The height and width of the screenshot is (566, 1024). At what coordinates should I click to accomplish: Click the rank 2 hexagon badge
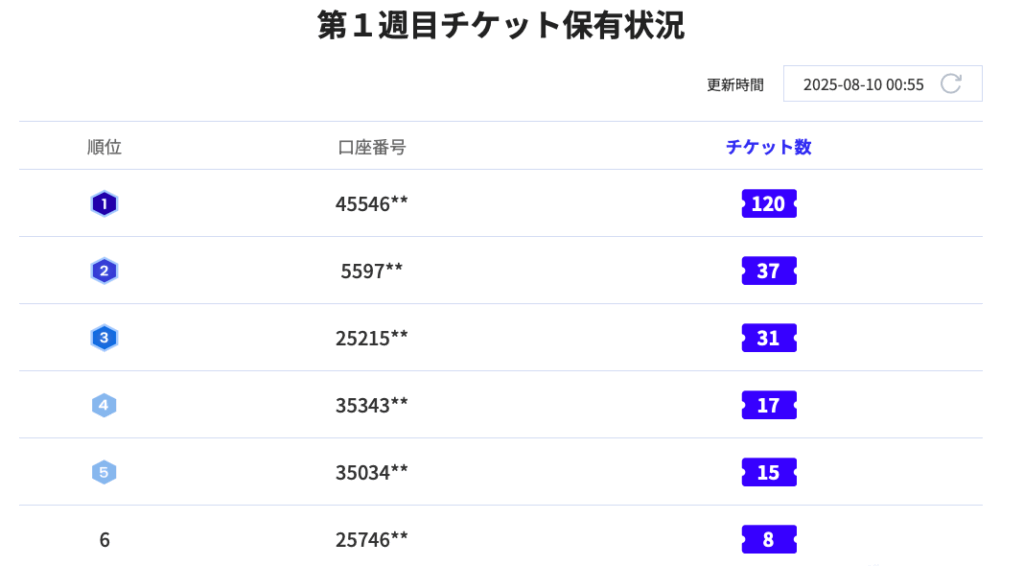(x=104, y=271)
